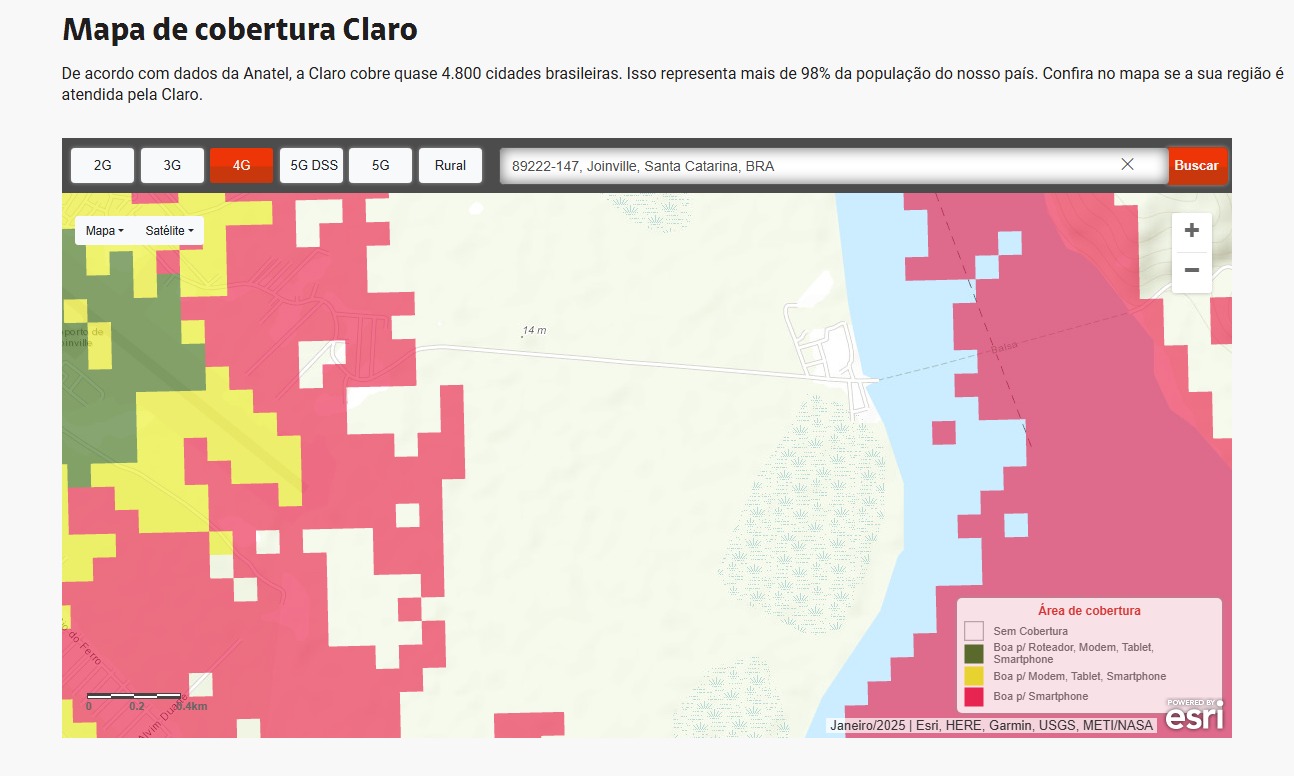This screenshot has height=776, width=1294.
Task: Click the Área de cobertura legend title
Action: click(1089, 611)
